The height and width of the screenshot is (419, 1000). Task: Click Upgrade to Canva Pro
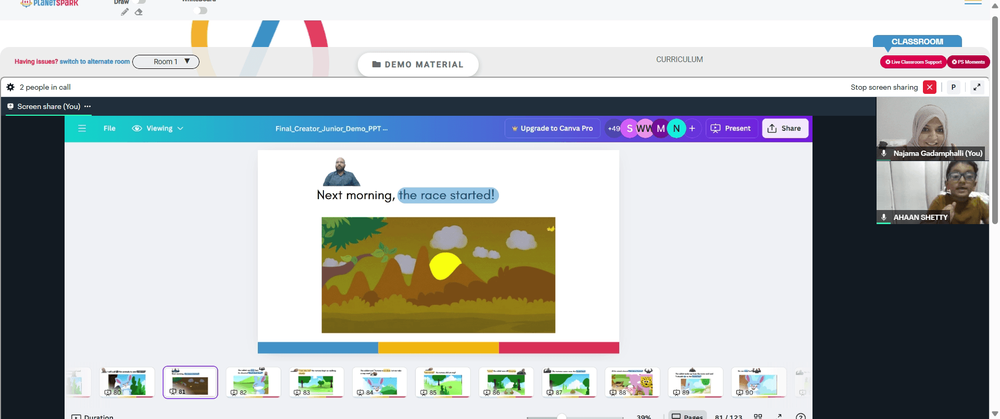click(x=552, y=128)
